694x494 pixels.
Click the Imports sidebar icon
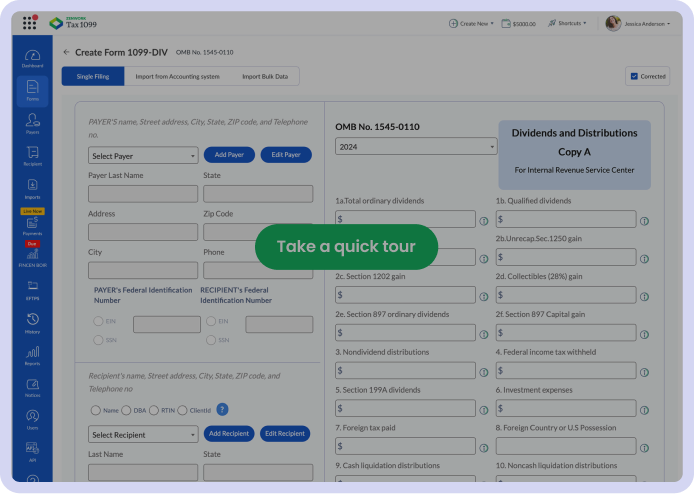pos(32,188)
